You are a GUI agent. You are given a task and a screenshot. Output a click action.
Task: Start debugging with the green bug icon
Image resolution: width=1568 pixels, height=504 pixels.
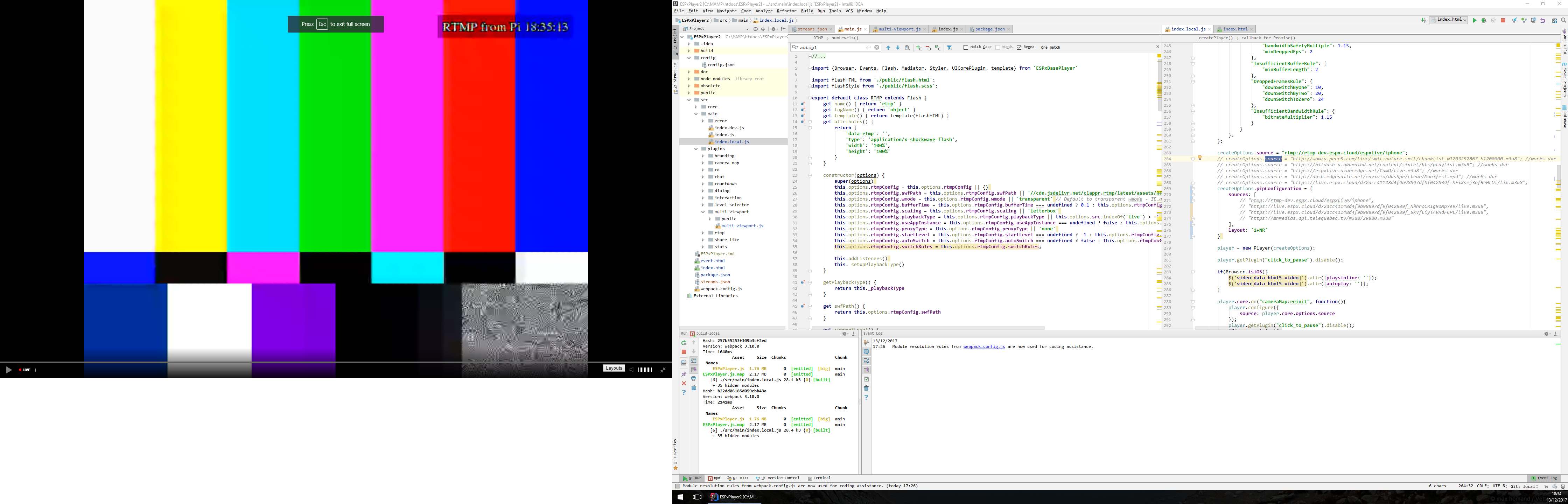[1484, 20]
